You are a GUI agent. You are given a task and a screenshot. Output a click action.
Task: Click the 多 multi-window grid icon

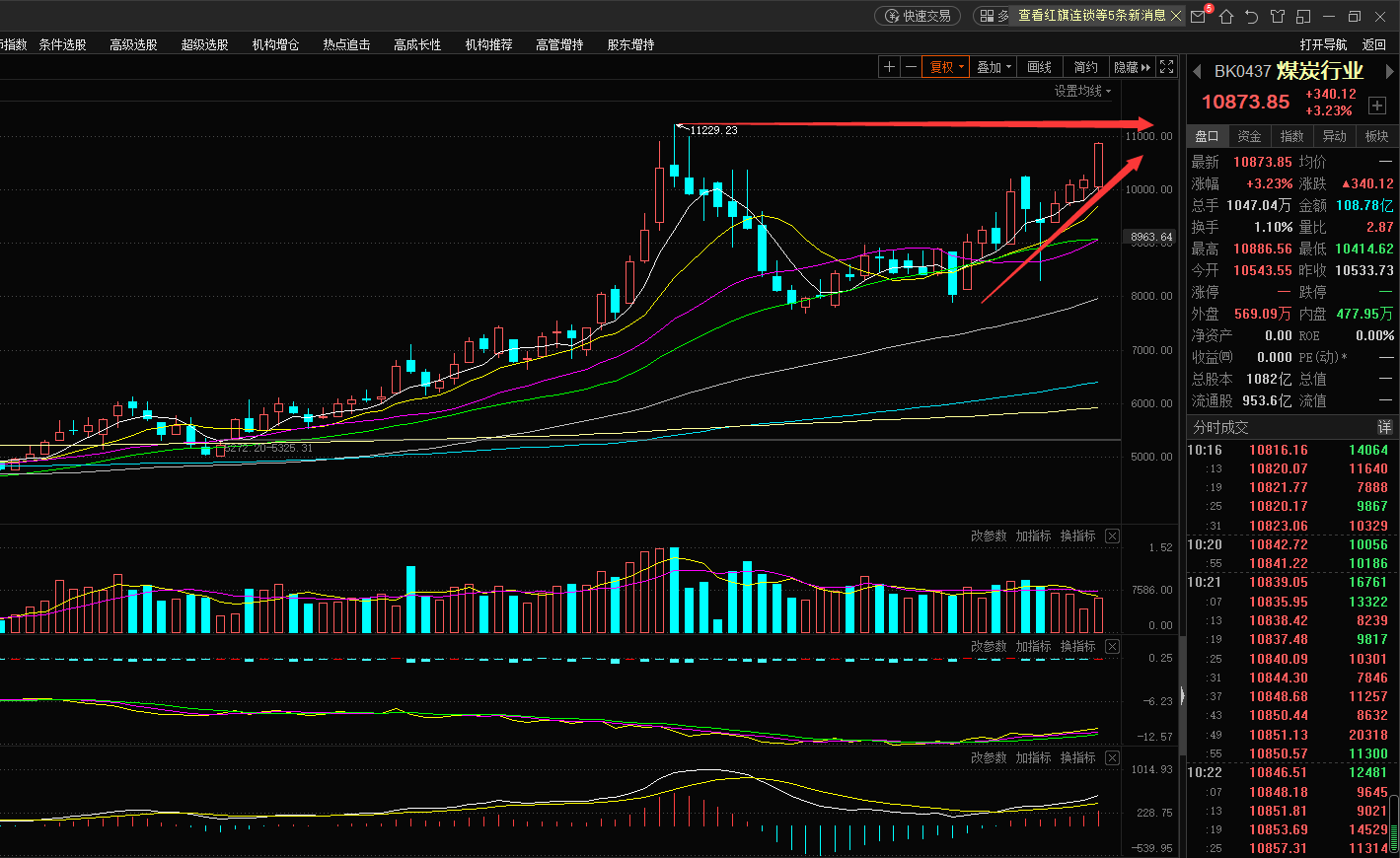pos(995,16)
